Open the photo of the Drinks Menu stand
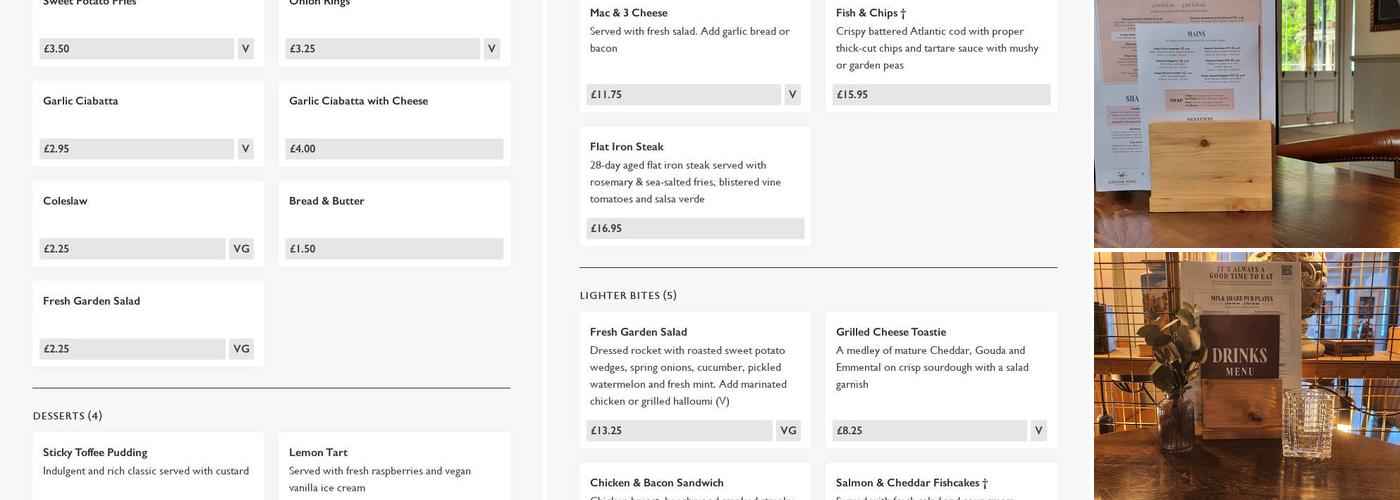This screenshot has height=500, width=1400. [1246, 376]
